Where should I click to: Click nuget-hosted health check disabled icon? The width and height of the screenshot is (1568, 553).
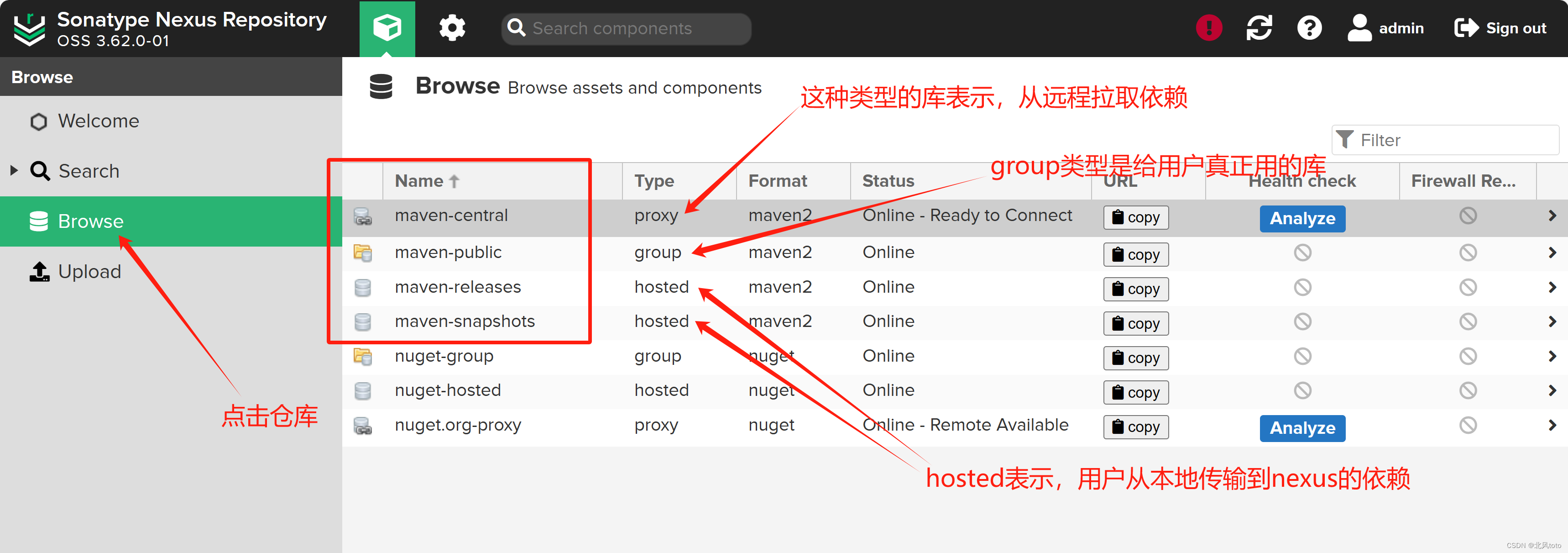1302,390
